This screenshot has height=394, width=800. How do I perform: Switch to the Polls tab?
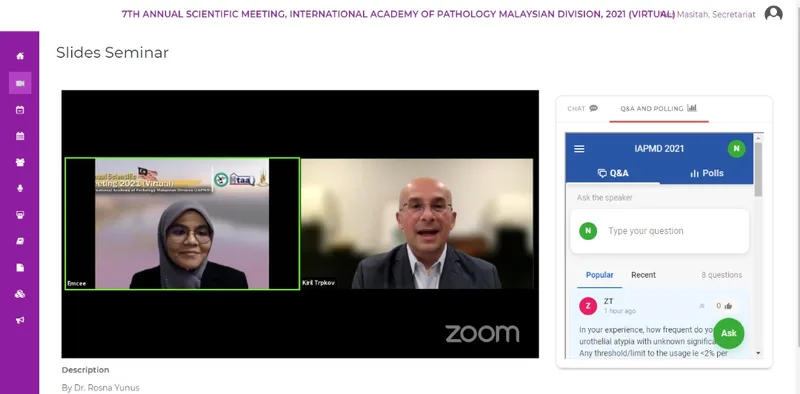click(707, 174)
